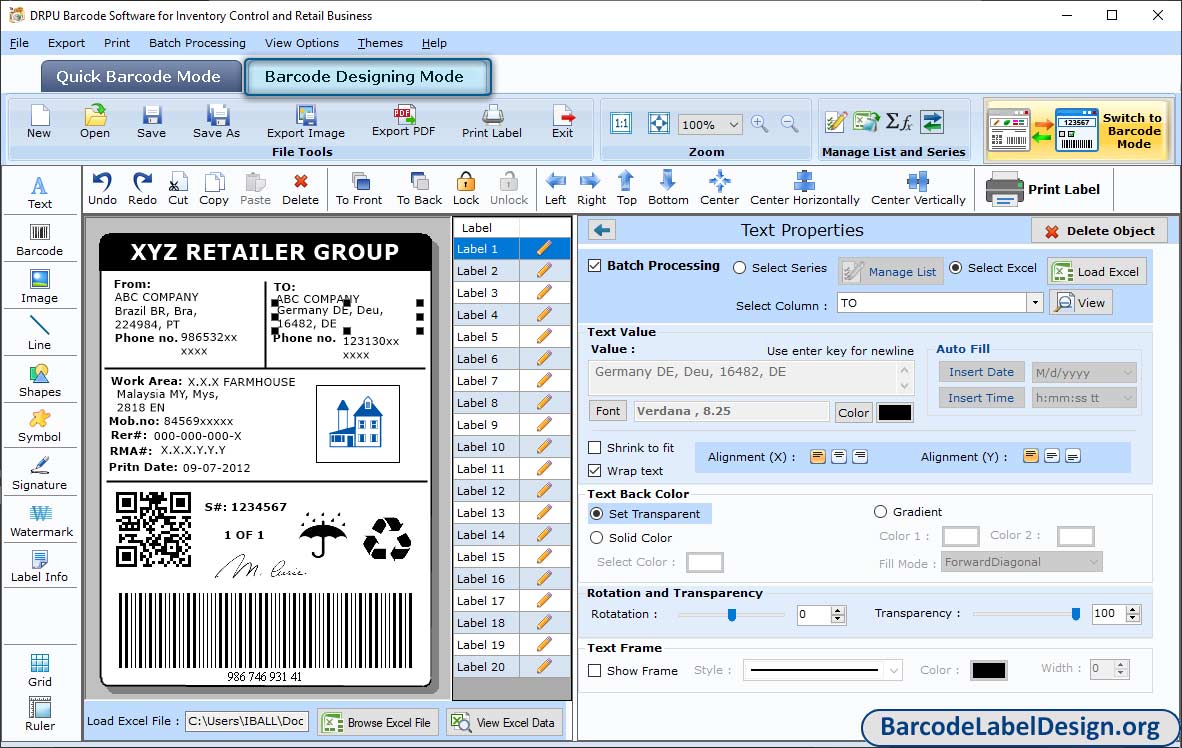Switch to Barcode Designing Mode tab
This screenshot has height=748, width=1182.
tap(368, 77)
